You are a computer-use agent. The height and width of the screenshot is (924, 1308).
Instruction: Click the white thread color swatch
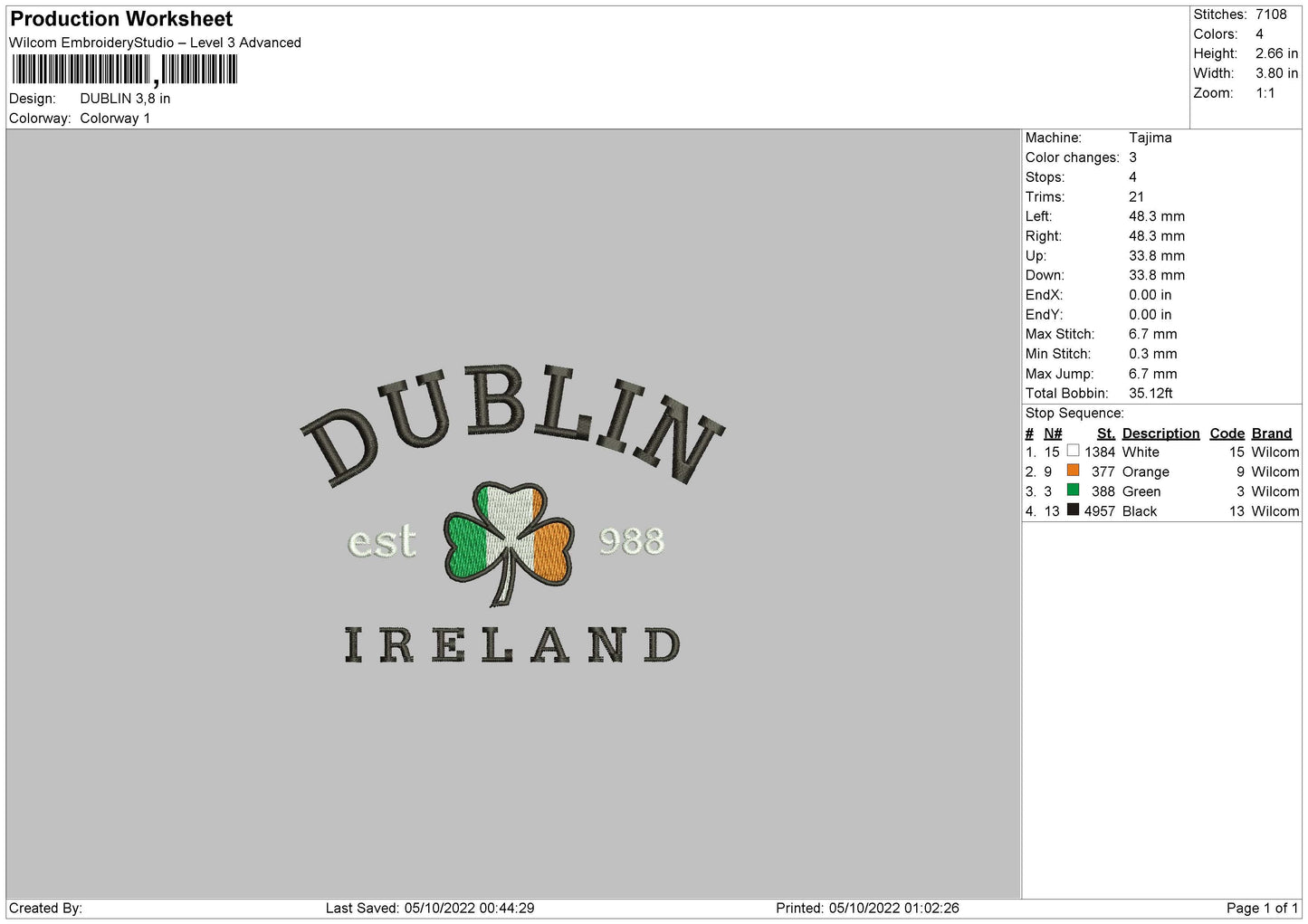tap(1073, 451)
